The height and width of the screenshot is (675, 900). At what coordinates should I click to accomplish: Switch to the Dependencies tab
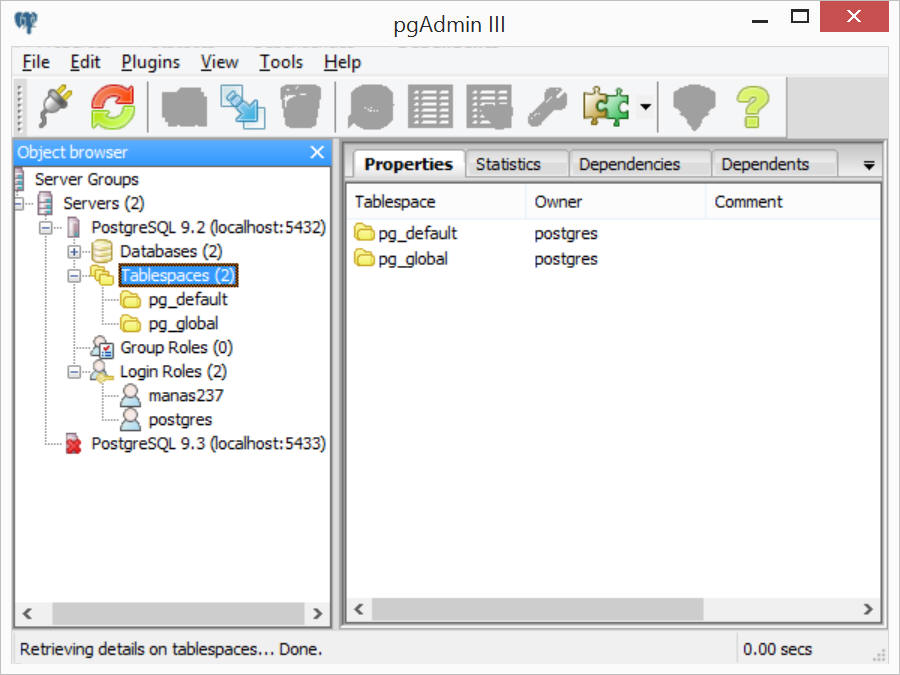629,164
